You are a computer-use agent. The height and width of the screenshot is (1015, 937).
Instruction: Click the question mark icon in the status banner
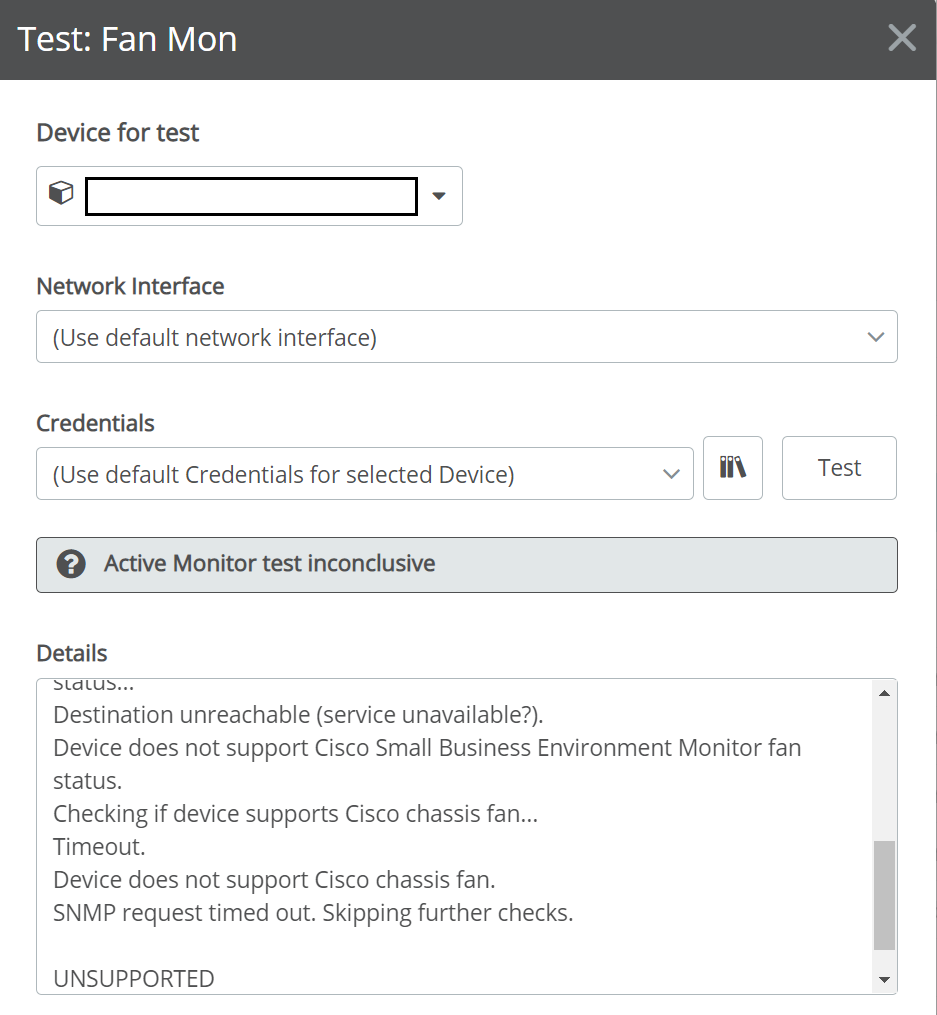(x=70, y=564)
